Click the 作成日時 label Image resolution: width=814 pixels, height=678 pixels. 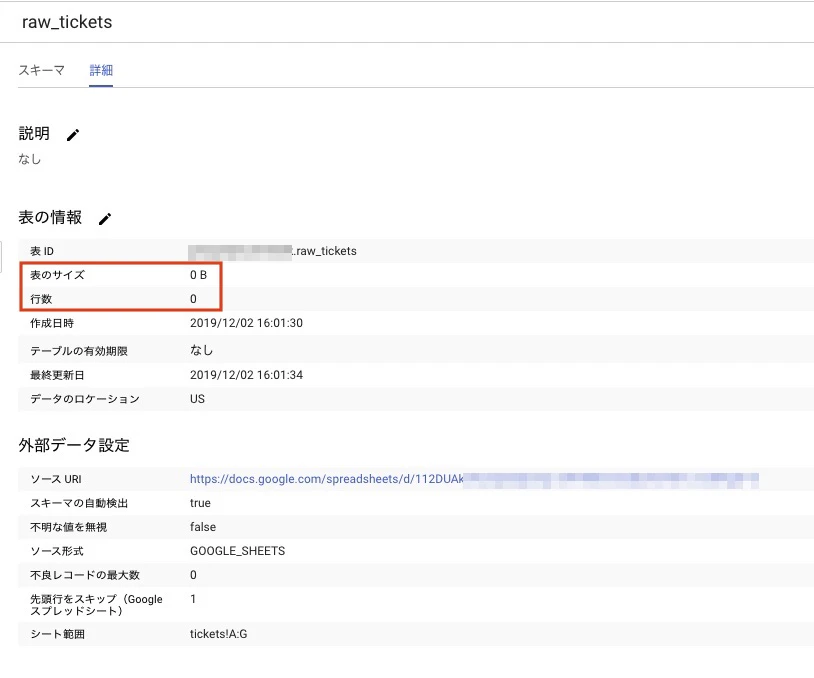point(52,323)
